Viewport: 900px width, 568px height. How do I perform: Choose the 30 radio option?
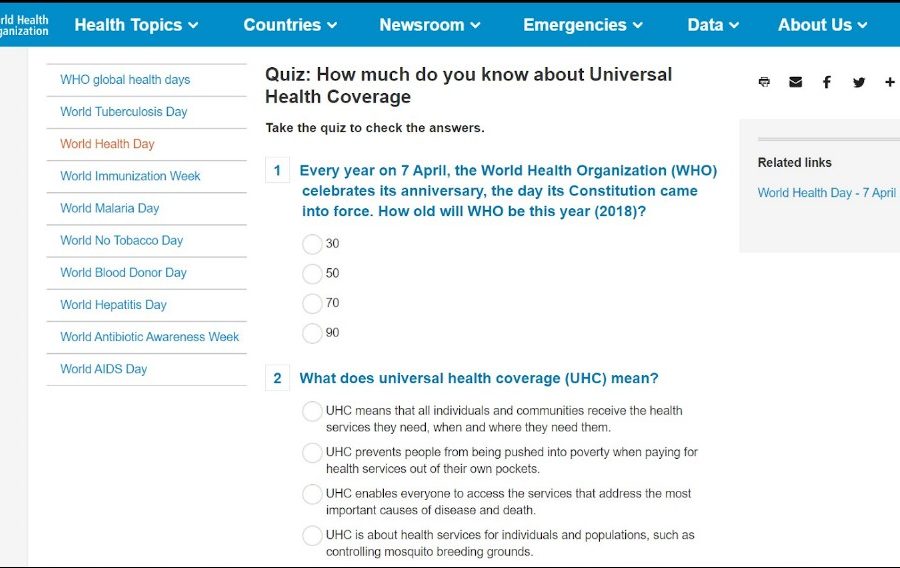coord(312,244)
